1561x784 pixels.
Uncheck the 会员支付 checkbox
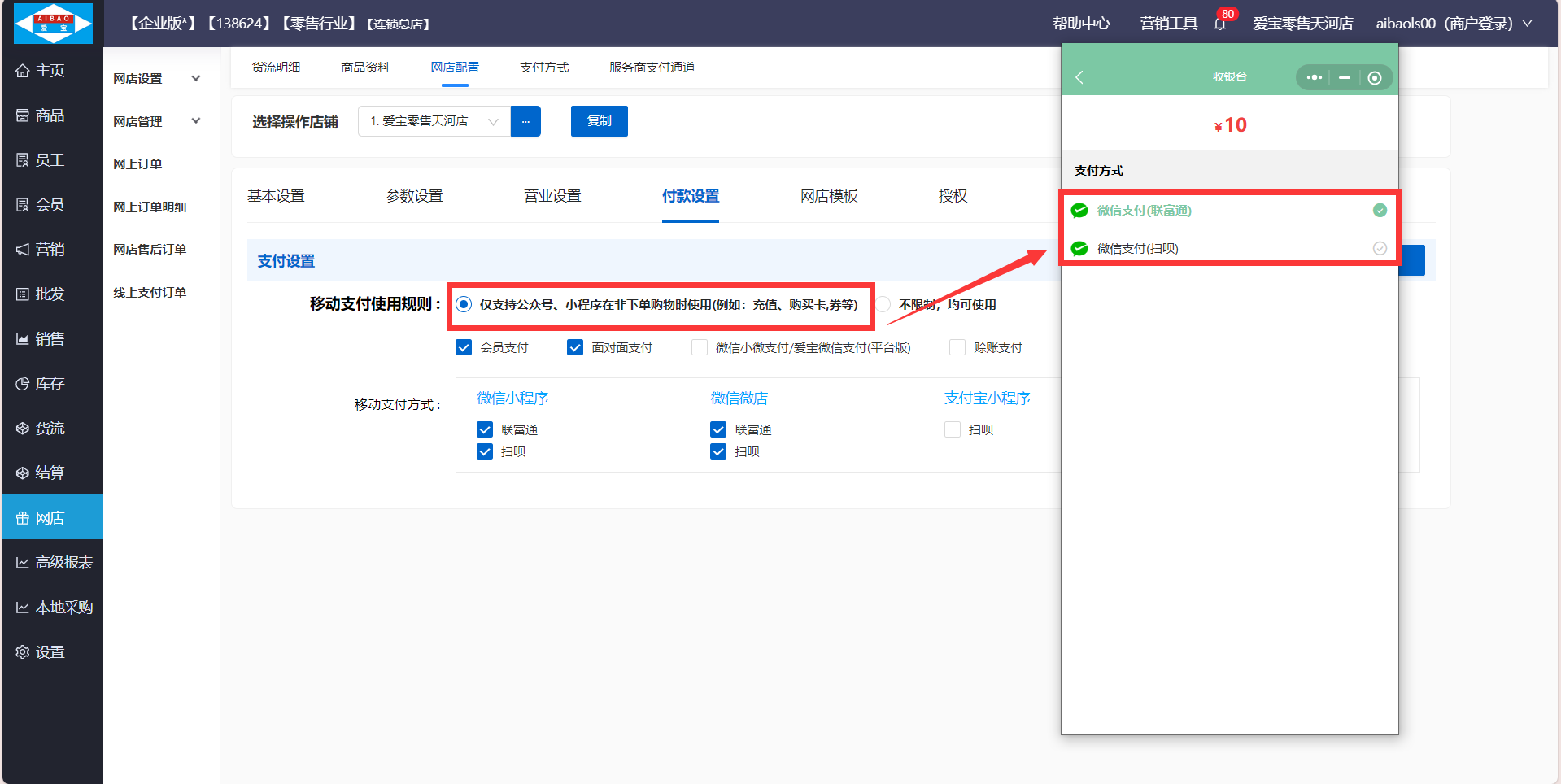pos(464,348)
